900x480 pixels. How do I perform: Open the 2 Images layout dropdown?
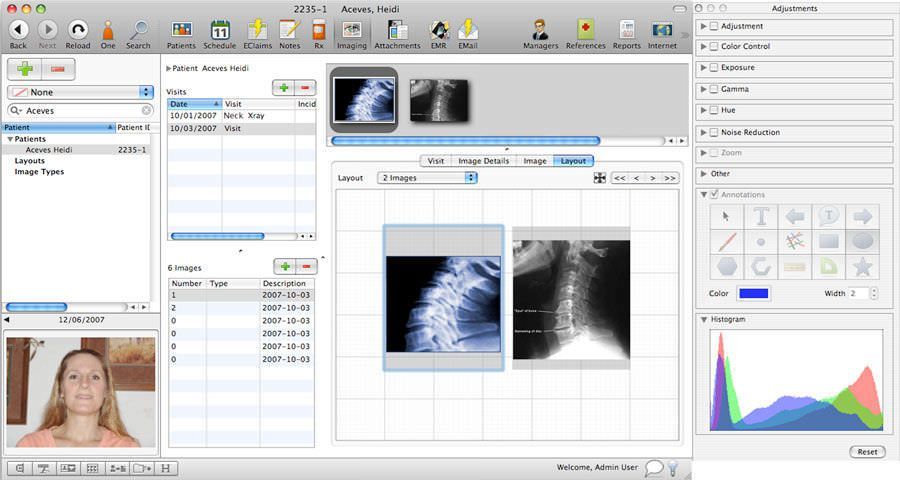tap(427, 178)
